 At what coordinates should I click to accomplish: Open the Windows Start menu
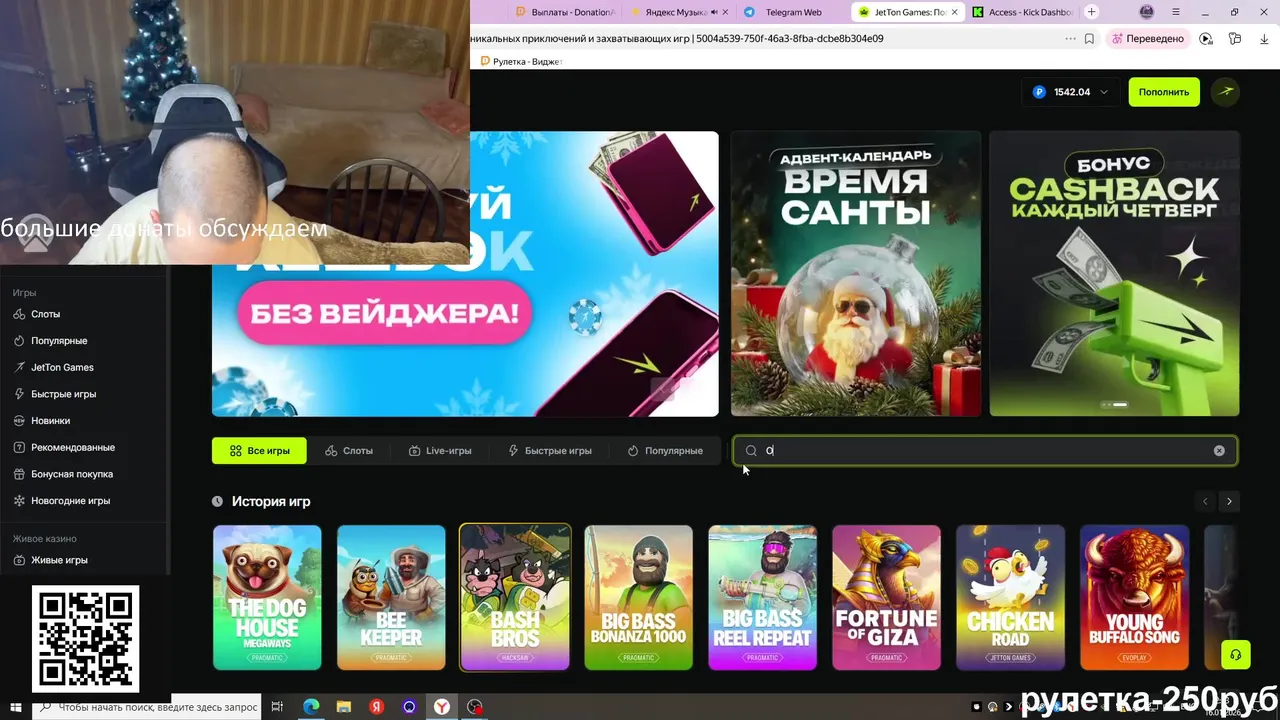[15, 707]
